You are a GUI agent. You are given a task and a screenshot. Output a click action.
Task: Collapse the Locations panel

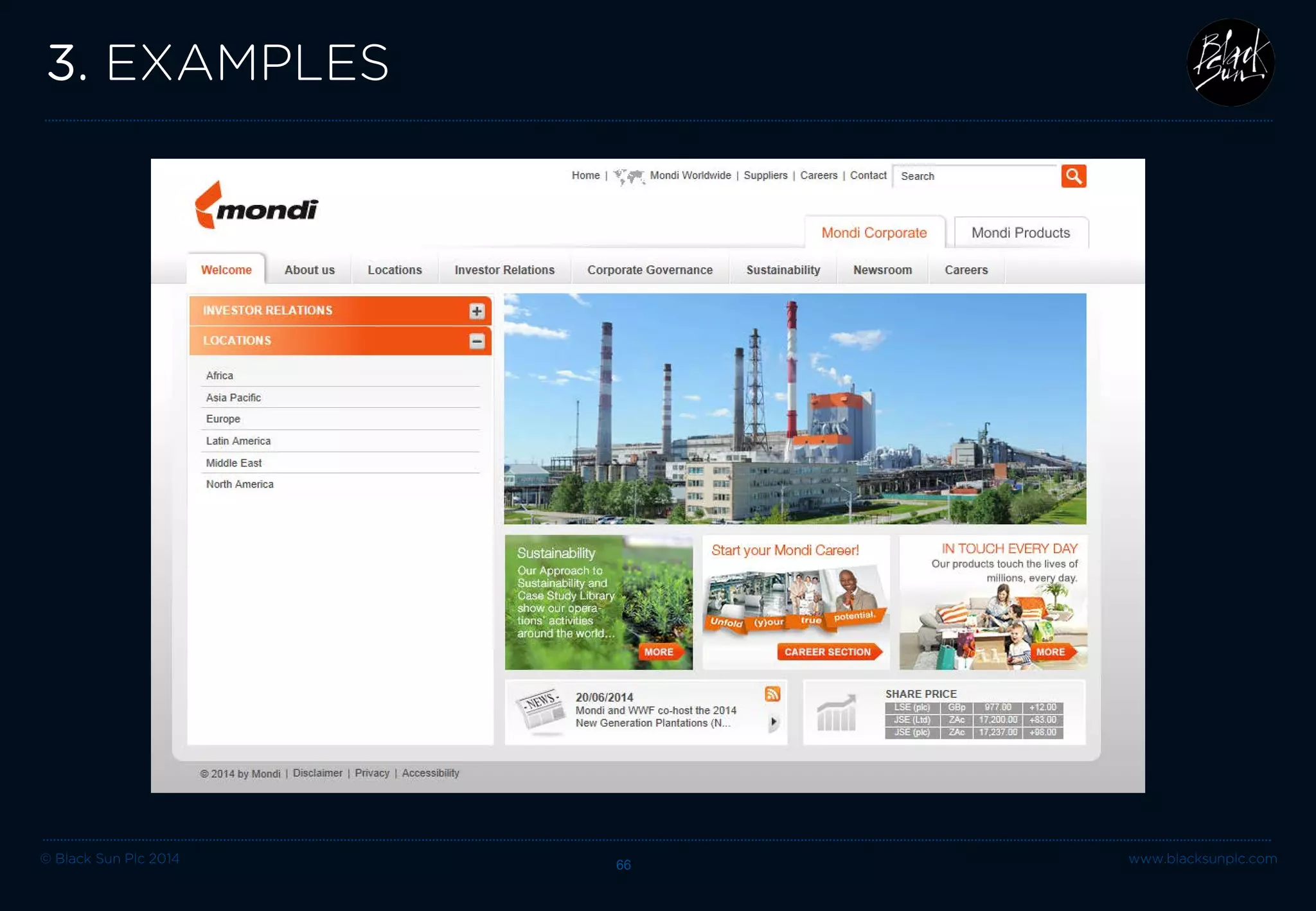pyautogui.click(x=476, y=341)
